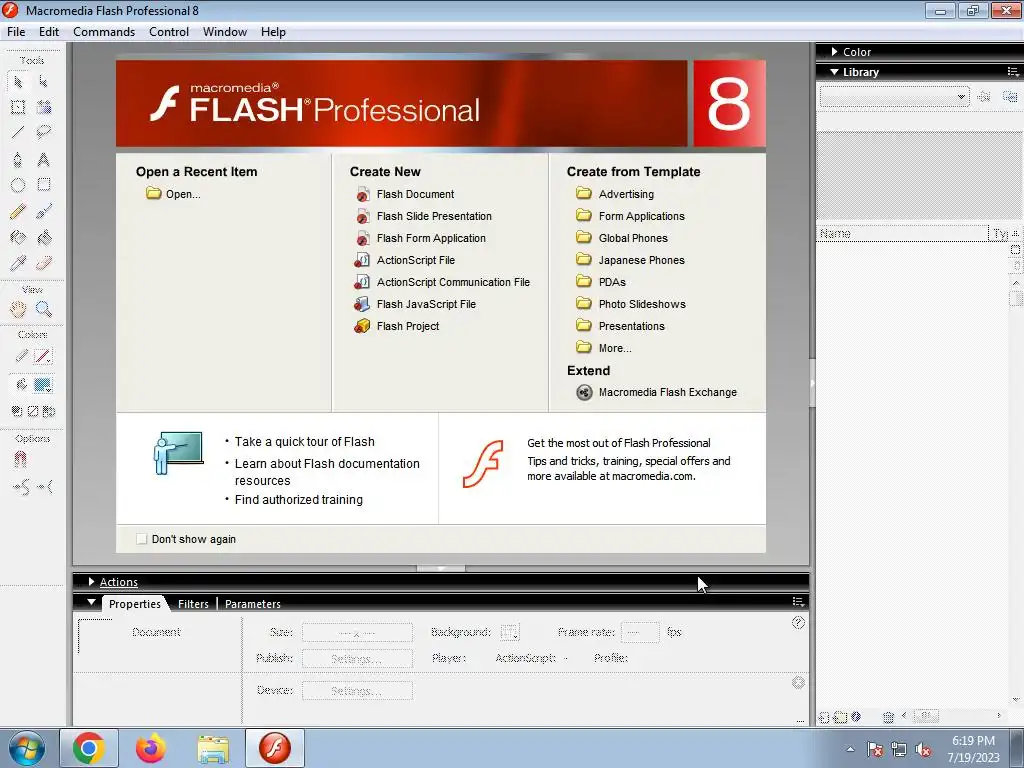
Task: Check the Don't show again box
Action: pyautogui.click(x=141, y=539)
